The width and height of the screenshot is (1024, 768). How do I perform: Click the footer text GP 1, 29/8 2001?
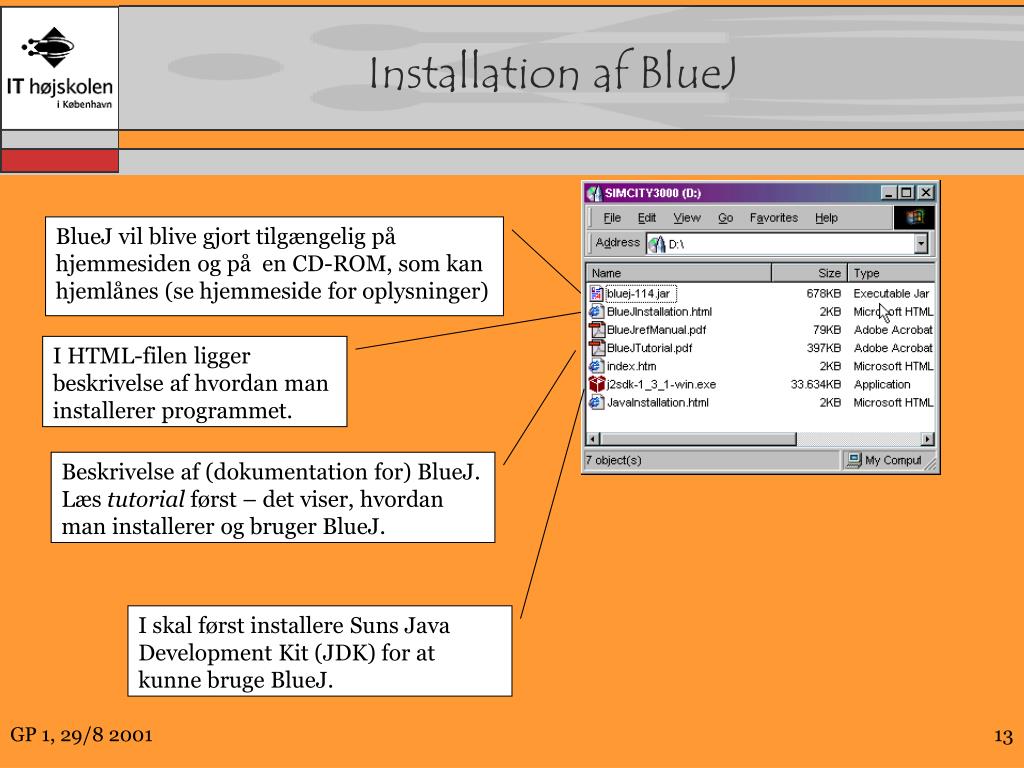(82, 735)
